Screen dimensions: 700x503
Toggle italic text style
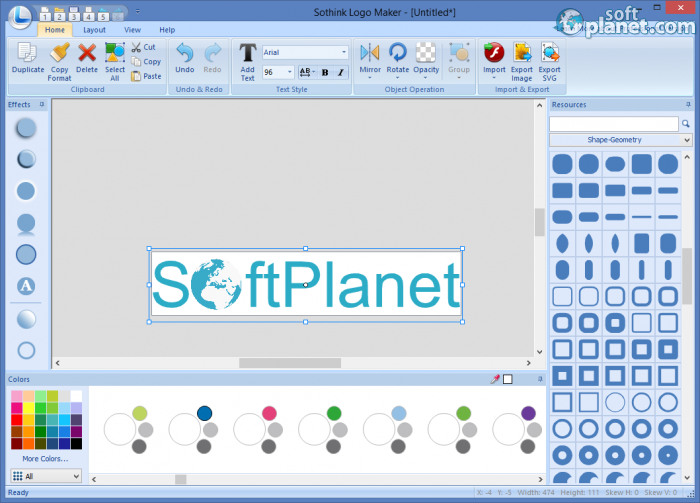341,72
